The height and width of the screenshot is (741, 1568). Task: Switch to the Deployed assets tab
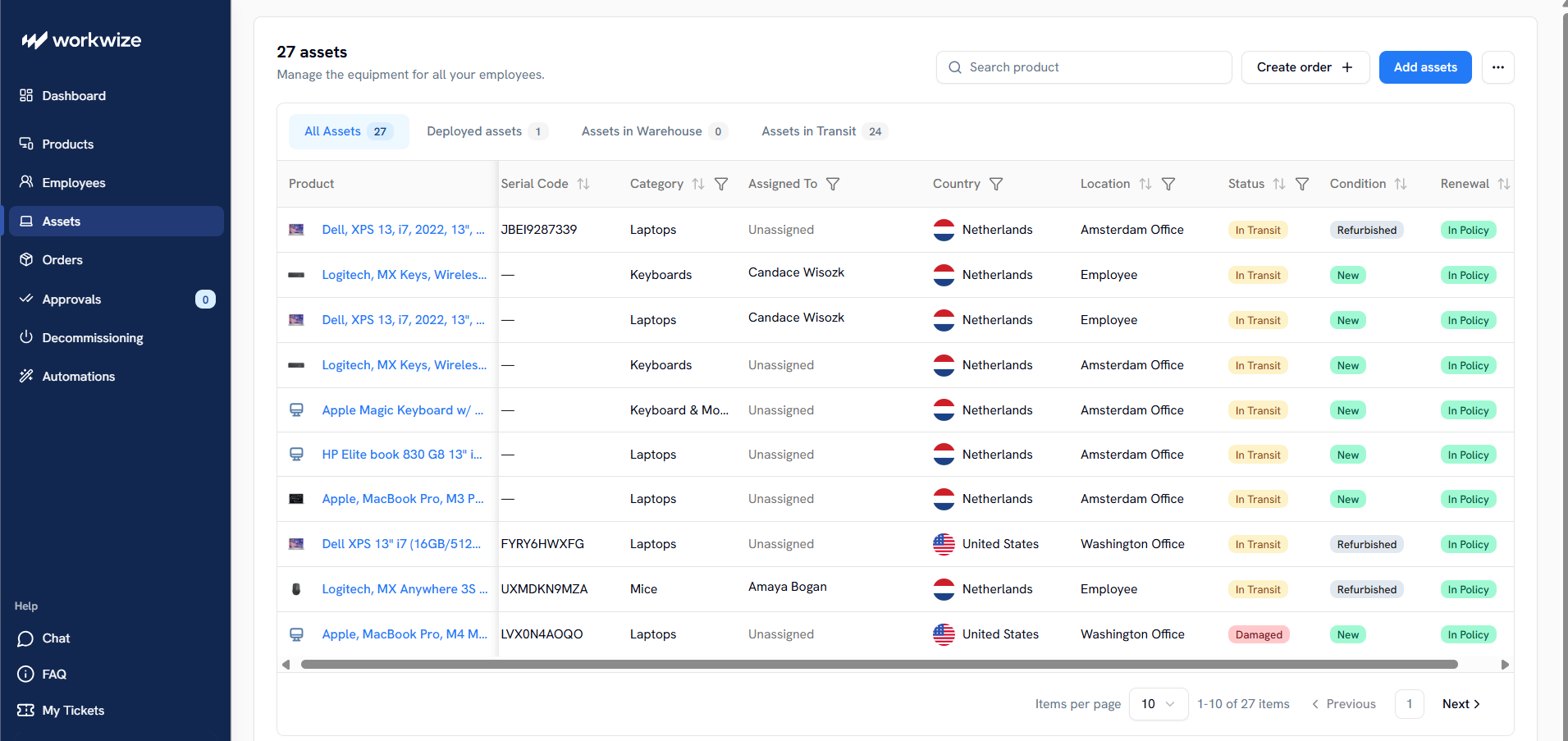tap(487, 131)
